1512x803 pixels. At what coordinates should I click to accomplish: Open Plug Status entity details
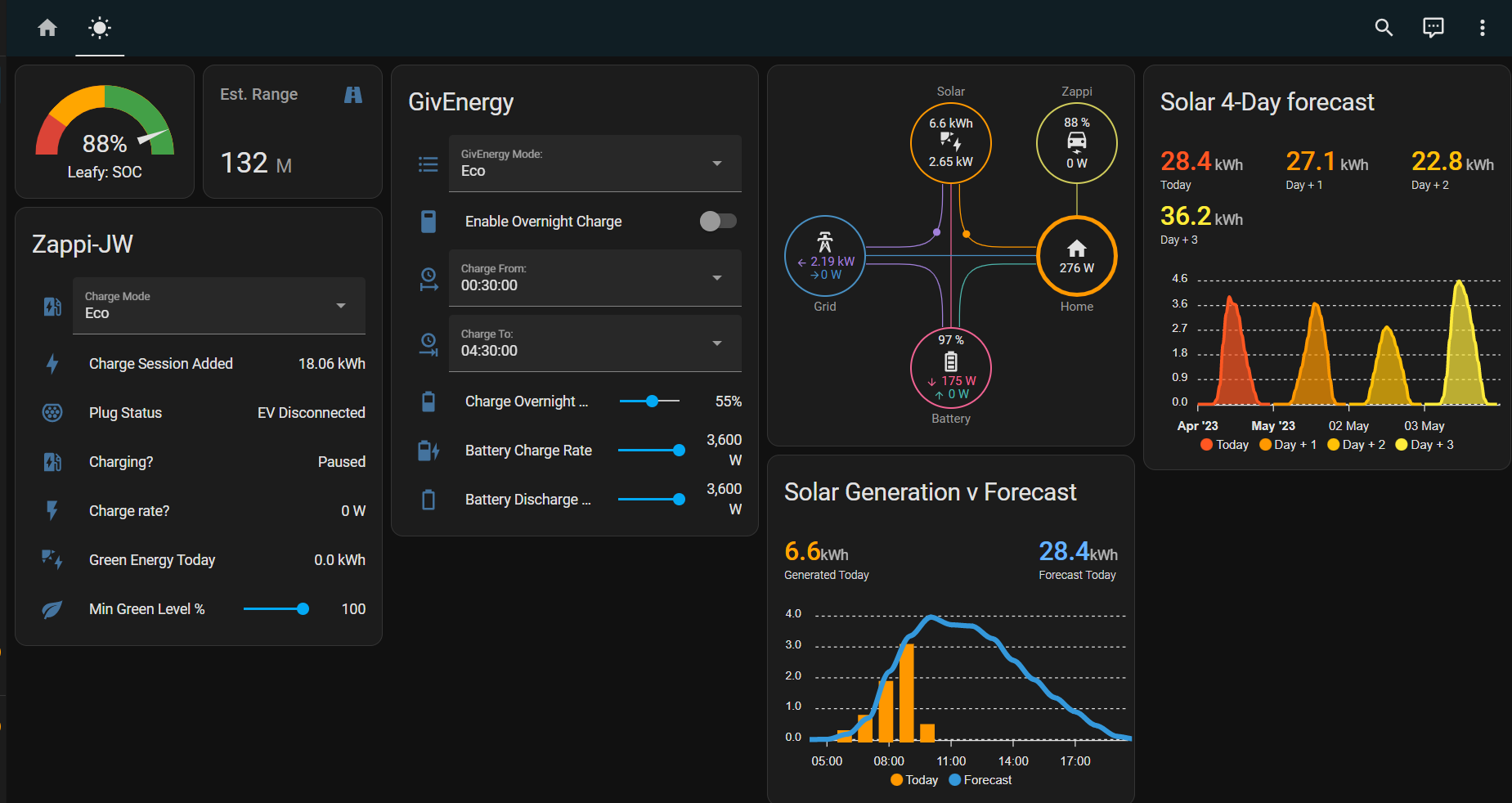coord(203,413)
